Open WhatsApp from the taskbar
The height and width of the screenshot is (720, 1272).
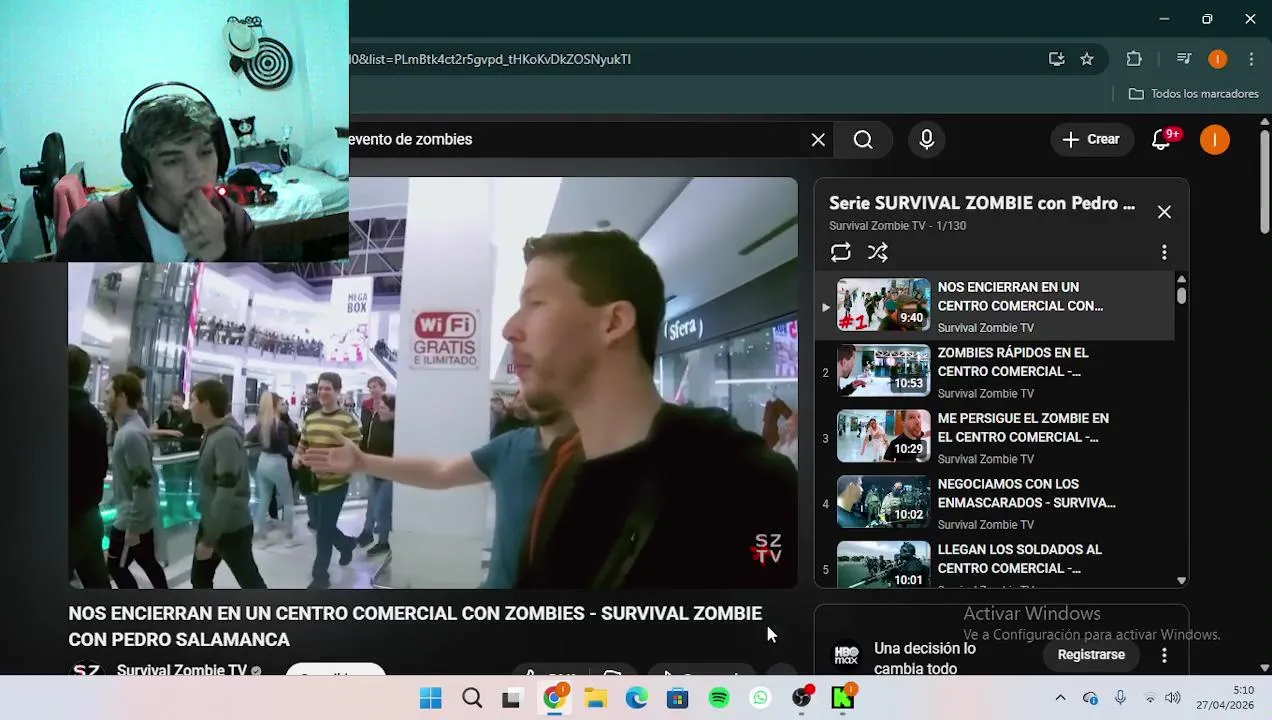(x=761, y=698)
